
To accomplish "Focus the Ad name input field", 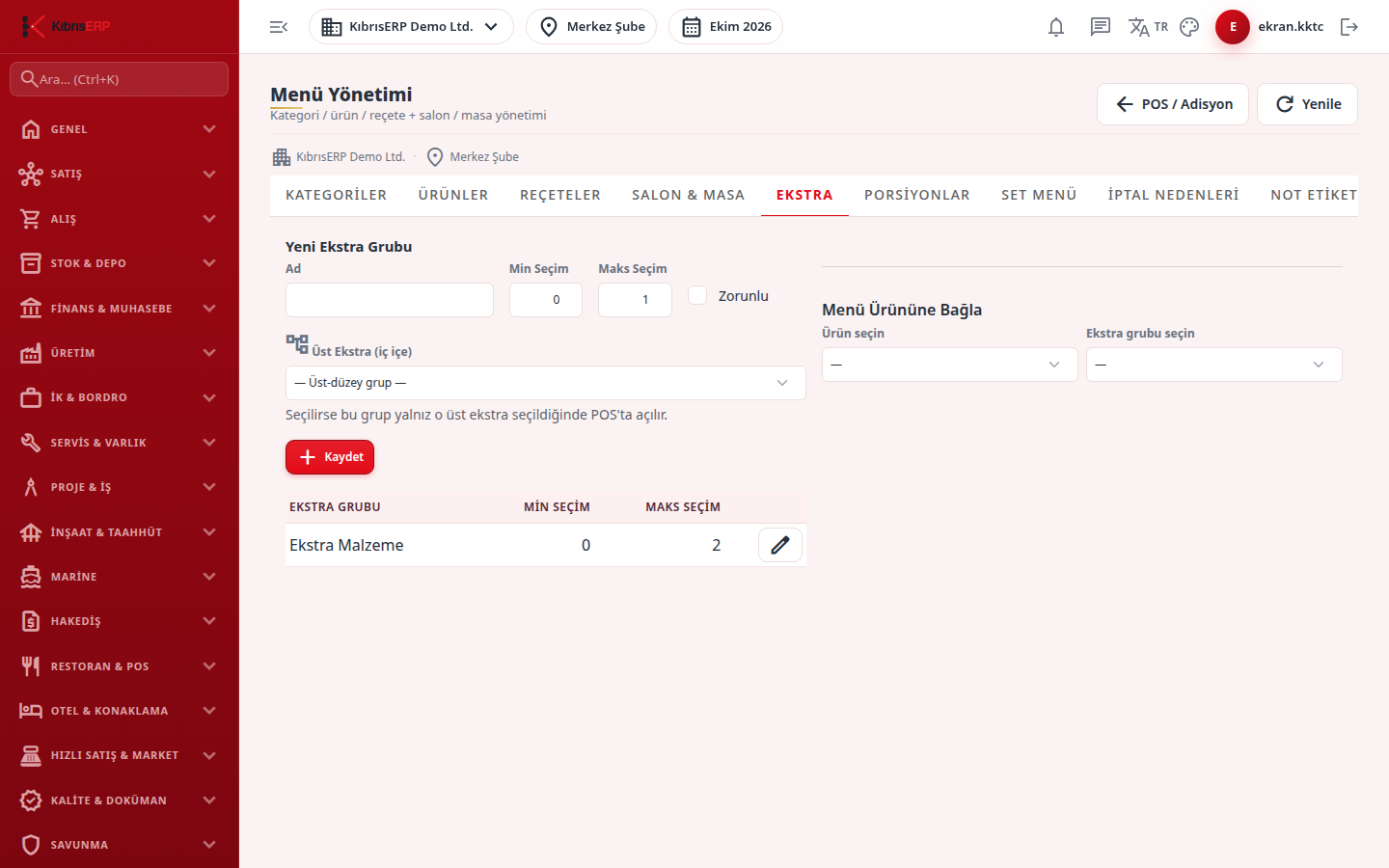I will tap(390, 300).
